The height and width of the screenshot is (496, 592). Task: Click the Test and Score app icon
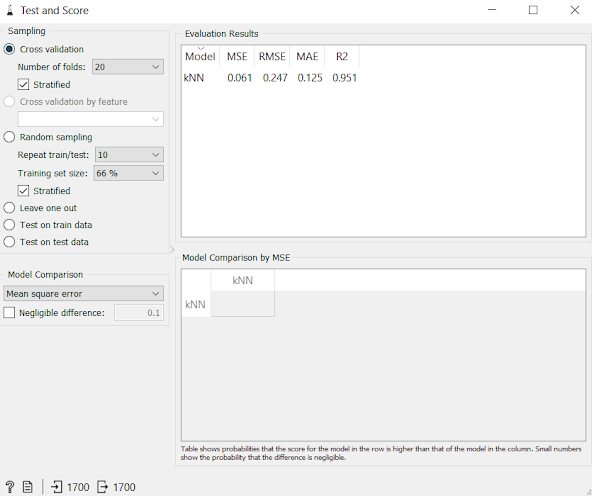coord(10,10)
